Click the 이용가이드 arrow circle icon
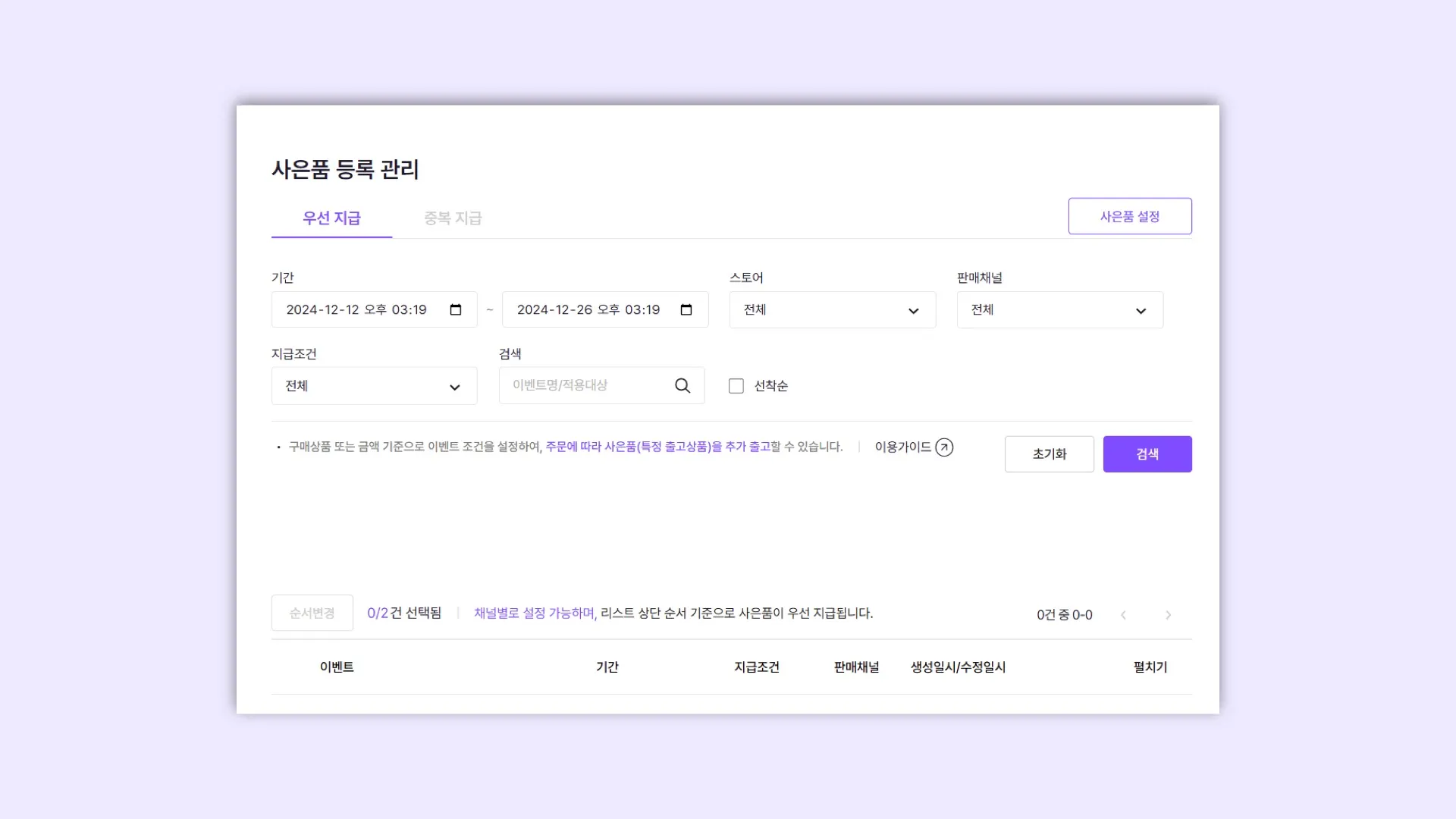The width and height of the screenshot is (1456, 819). (944, 447)
